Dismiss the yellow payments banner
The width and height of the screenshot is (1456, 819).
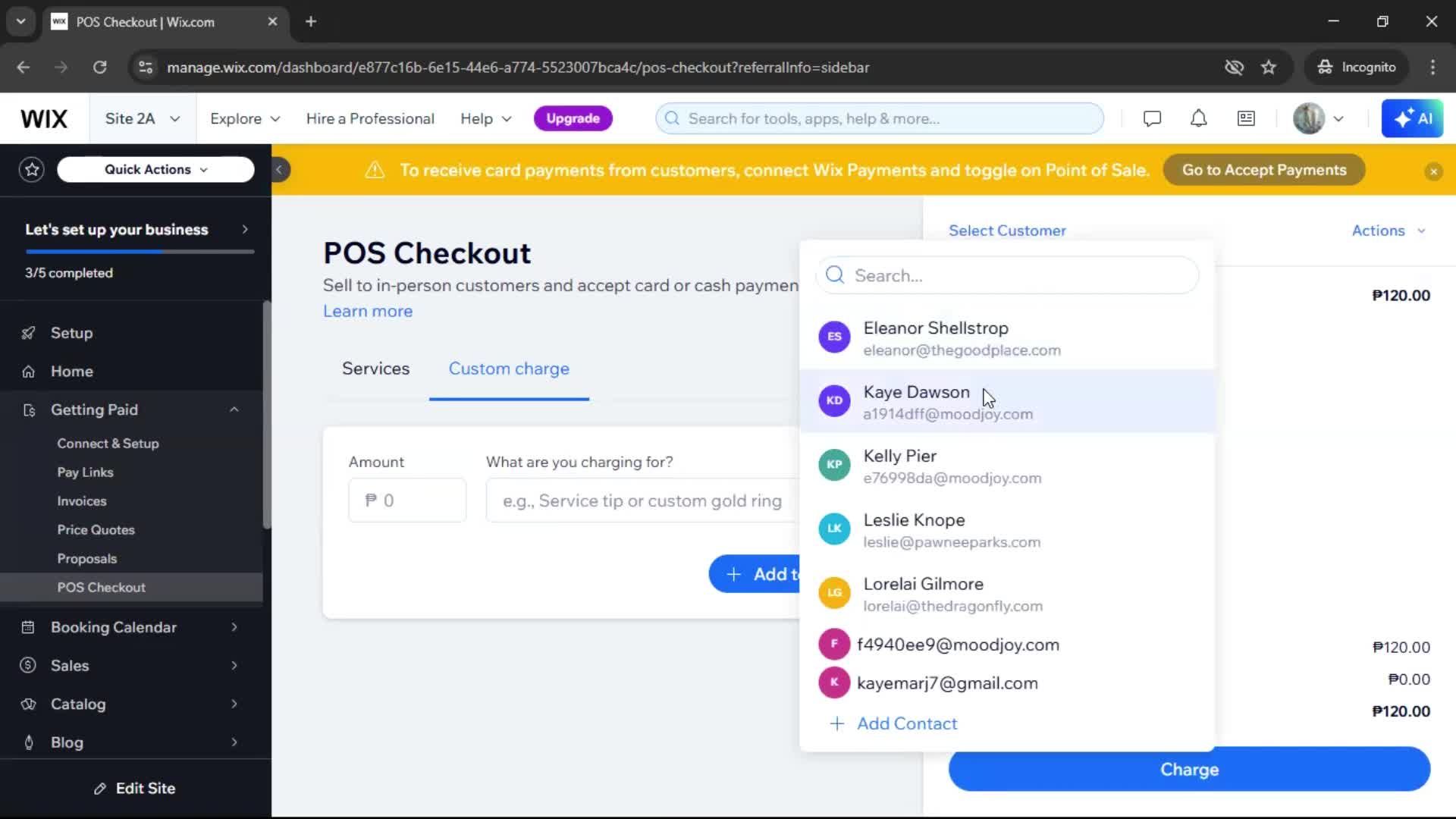(1433, 171)
